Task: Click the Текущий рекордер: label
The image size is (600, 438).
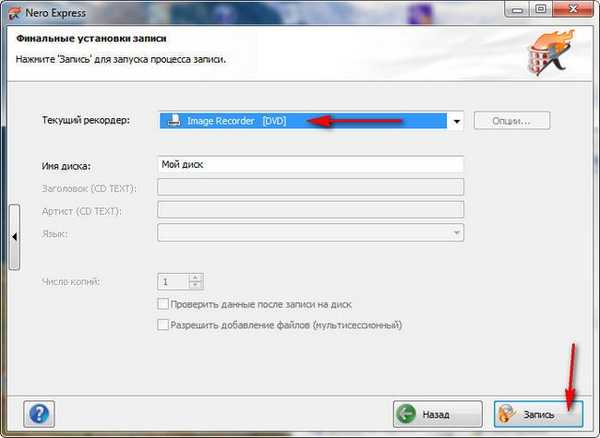Action: click(x=86, y=120)
